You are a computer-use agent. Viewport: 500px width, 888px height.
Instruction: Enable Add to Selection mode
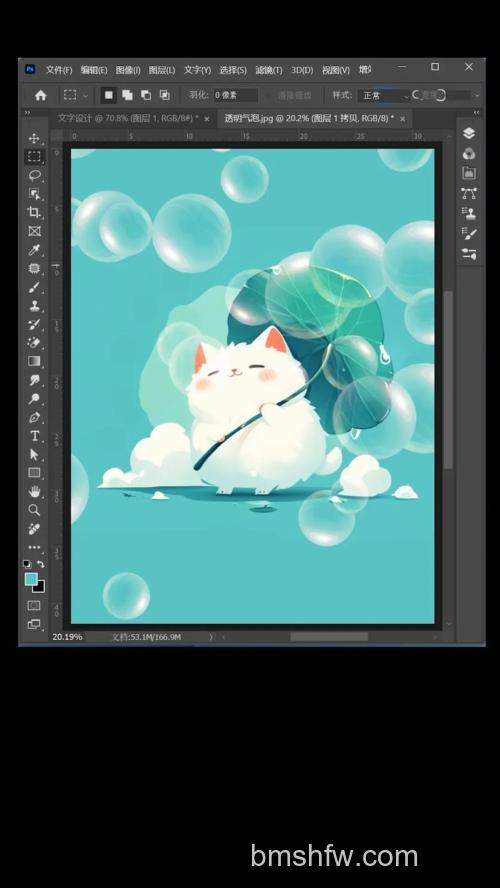(127, 95)
